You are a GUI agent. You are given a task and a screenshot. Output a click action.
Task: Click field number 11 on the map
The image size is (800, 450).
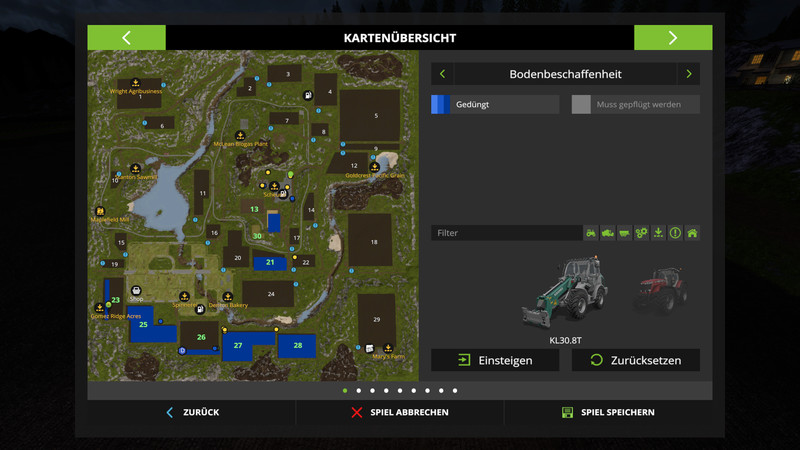pos(202,192)
